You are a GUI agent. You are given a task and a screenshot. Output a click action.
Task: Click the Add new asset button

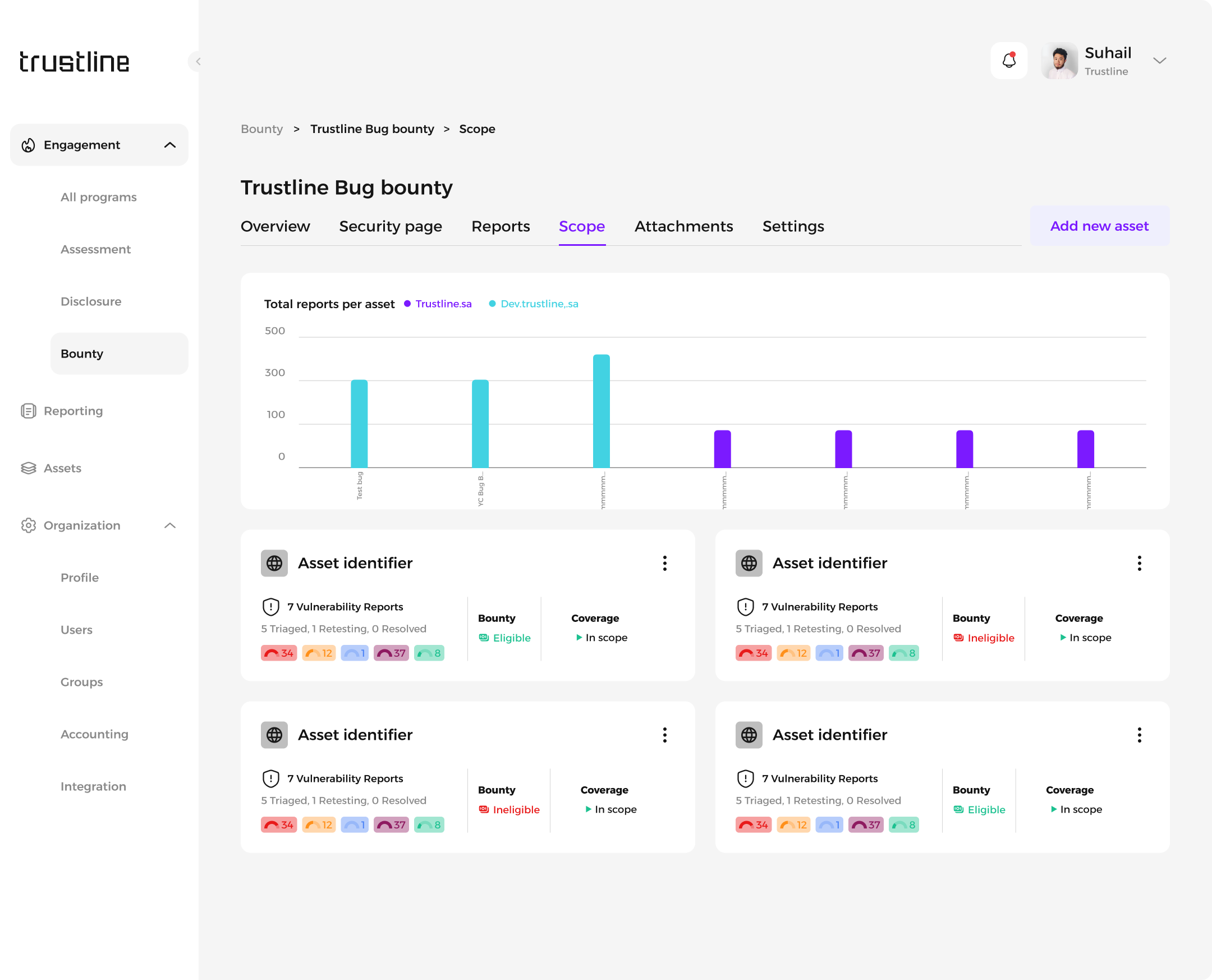point(1099,226)
